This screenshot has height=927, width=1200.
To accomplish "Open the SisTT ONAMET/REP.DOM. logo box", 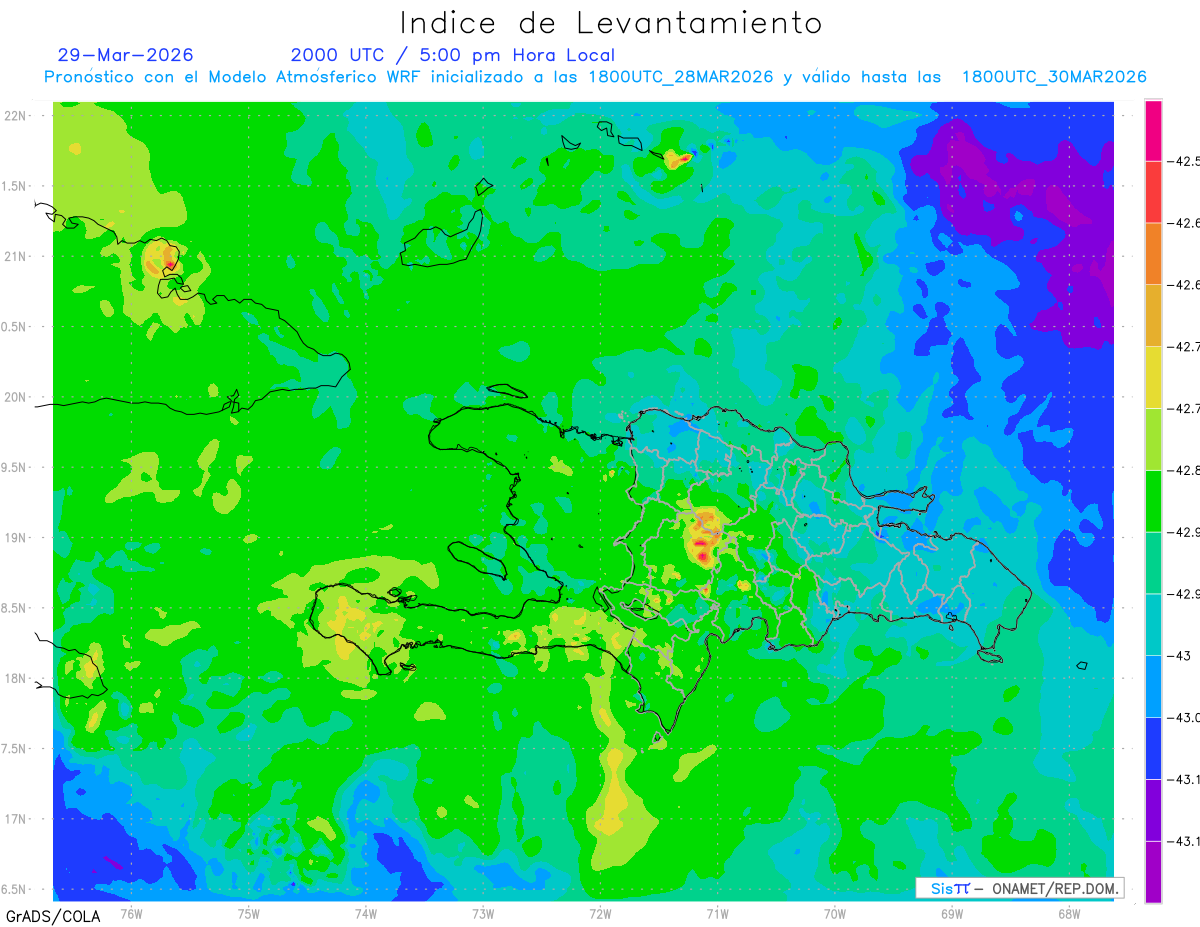I will 1020,888.
